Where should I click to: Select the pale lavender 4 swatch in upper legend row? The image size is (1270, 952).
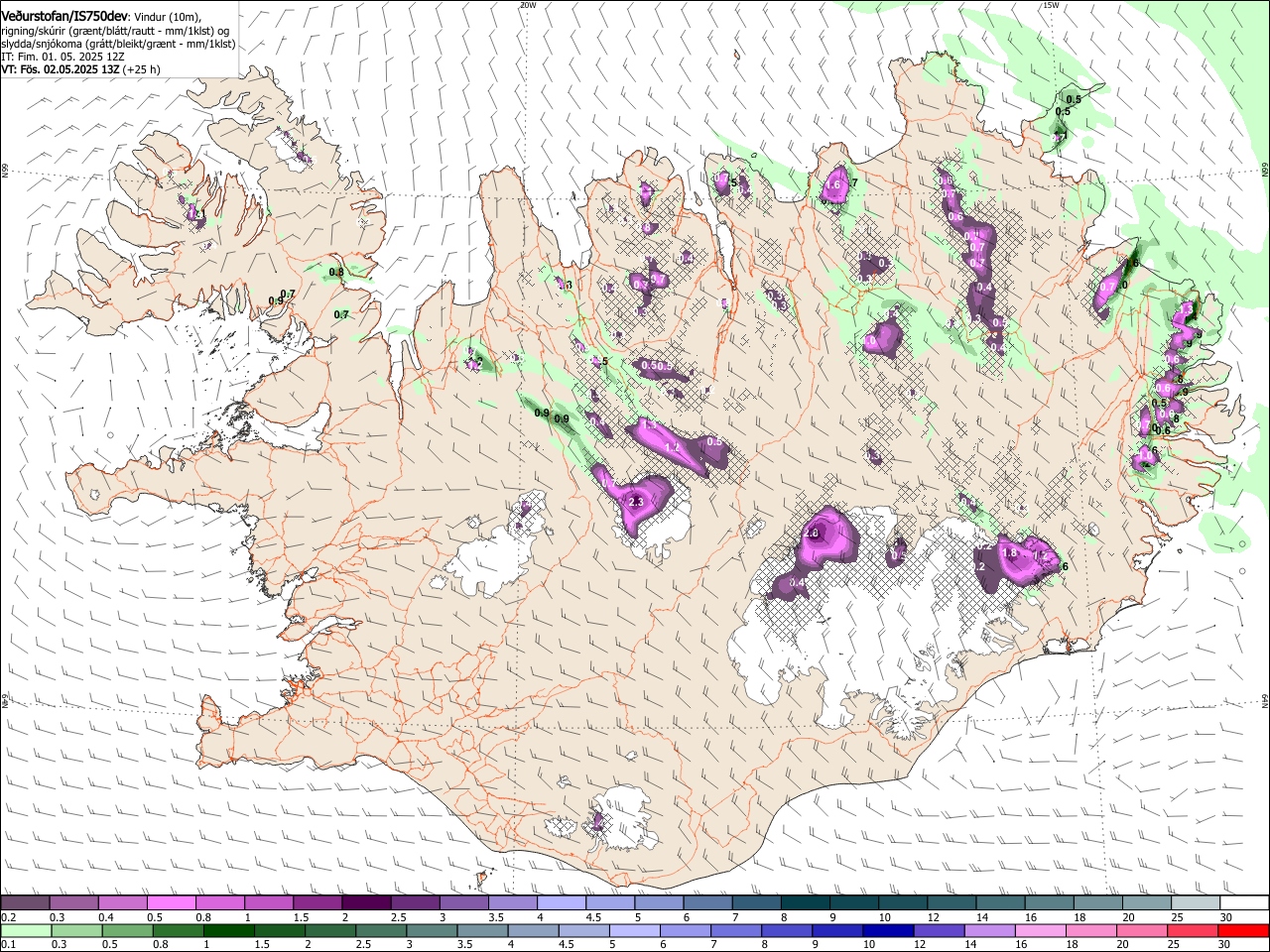[562, 903]
